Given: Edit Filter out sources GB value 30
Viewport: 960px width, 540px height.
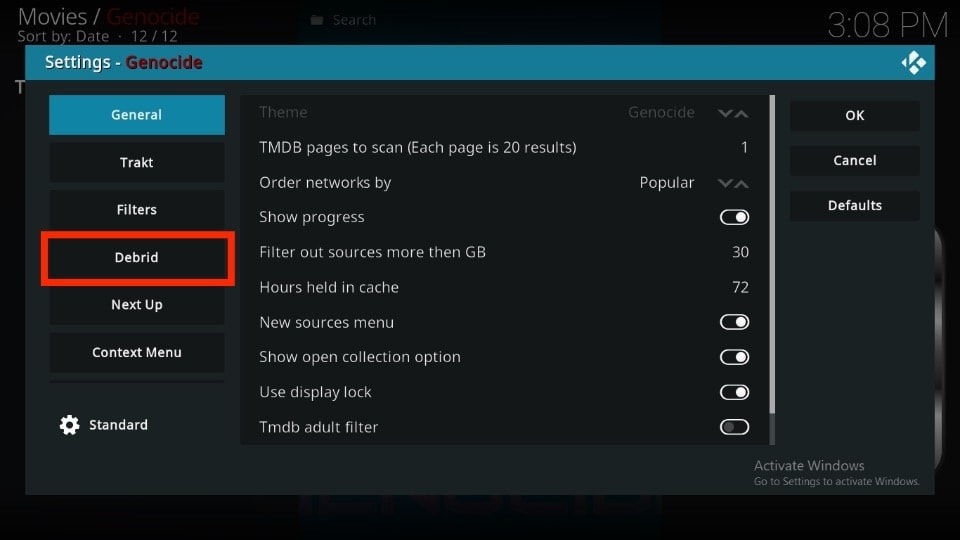Looking at the screenshot, I should (x=740, y=252).
